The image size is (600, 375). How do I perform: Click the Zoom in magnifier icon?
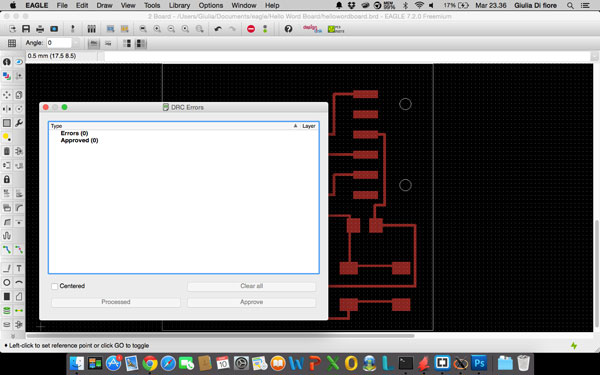click(157, 29)
